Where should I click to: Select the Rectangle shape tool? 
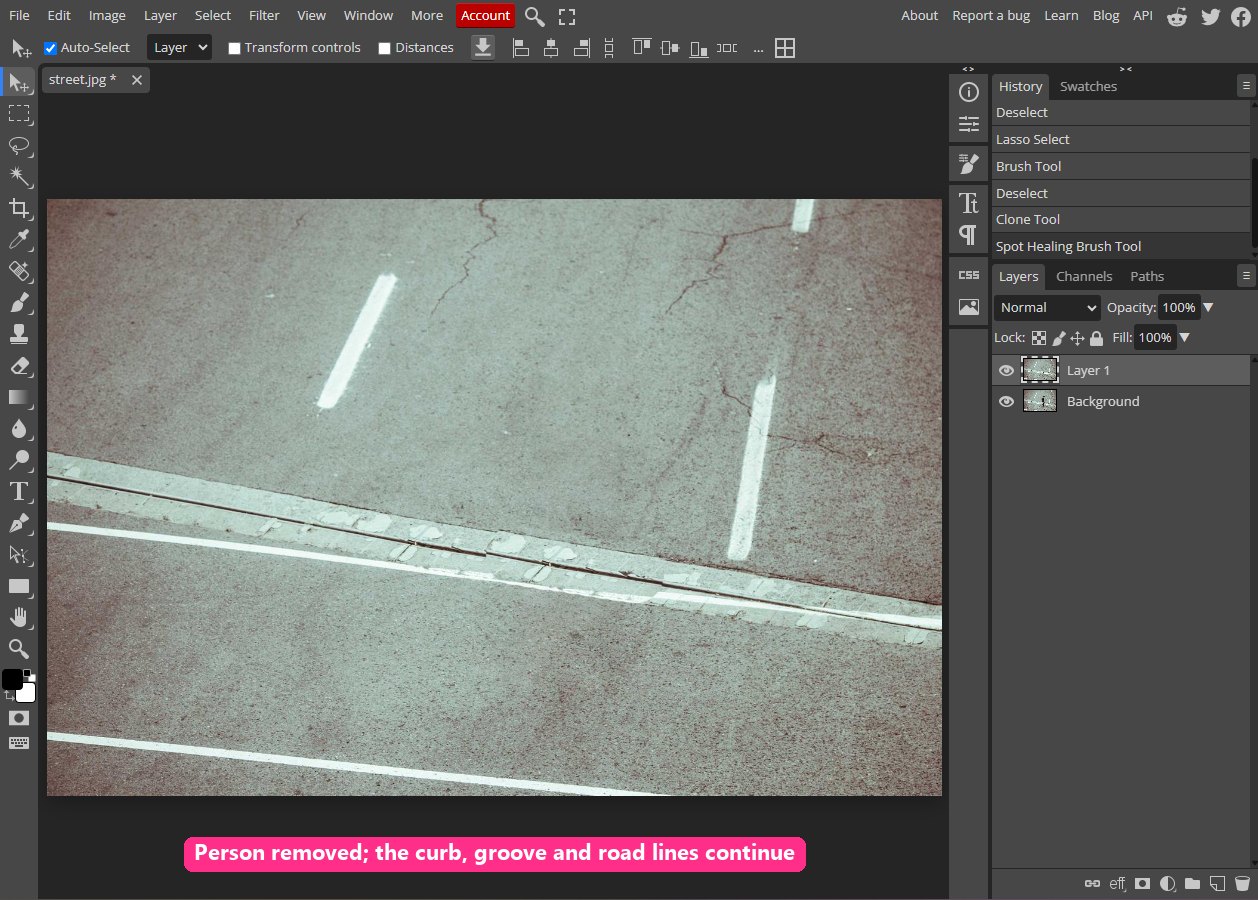click(x=19, y=586)
